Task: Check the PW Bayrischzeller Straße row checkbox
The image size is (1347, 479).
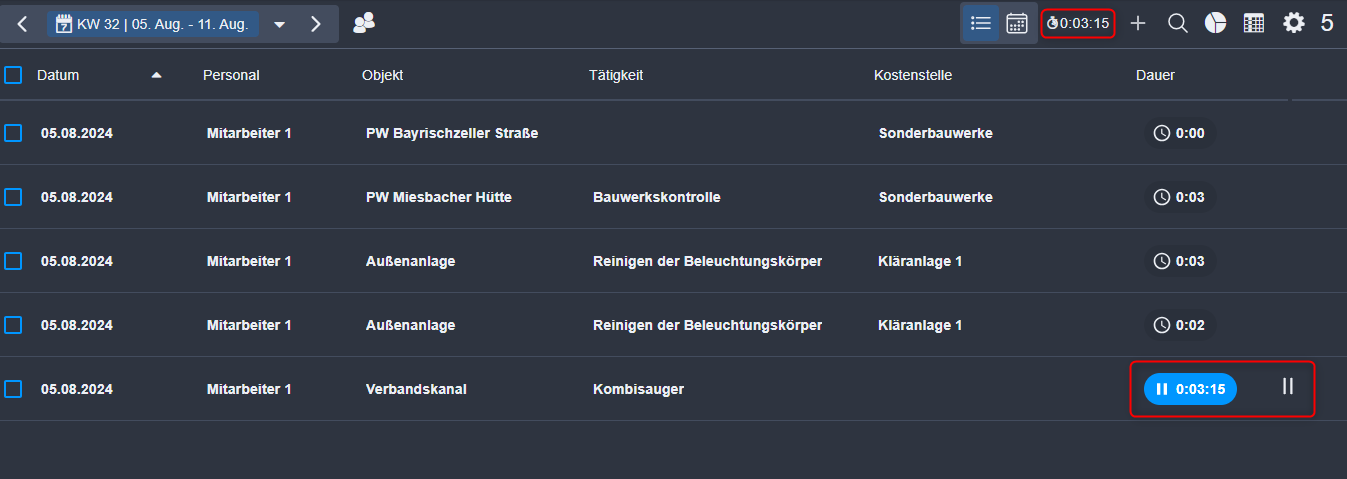Action: [13, 133]
